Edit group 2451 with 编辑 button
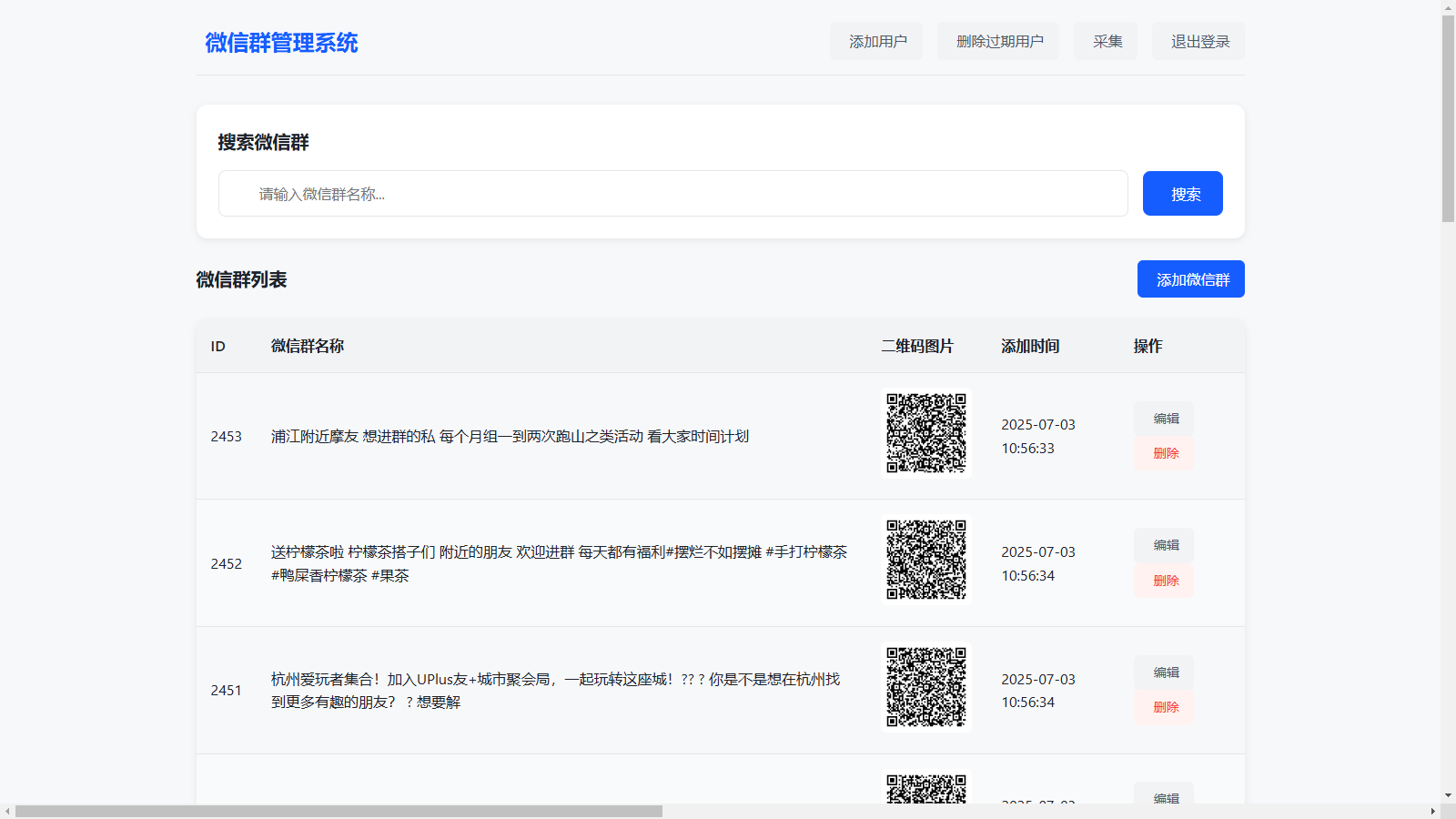The width and height of the screenshot is (1456, 819). [1165, 672]
